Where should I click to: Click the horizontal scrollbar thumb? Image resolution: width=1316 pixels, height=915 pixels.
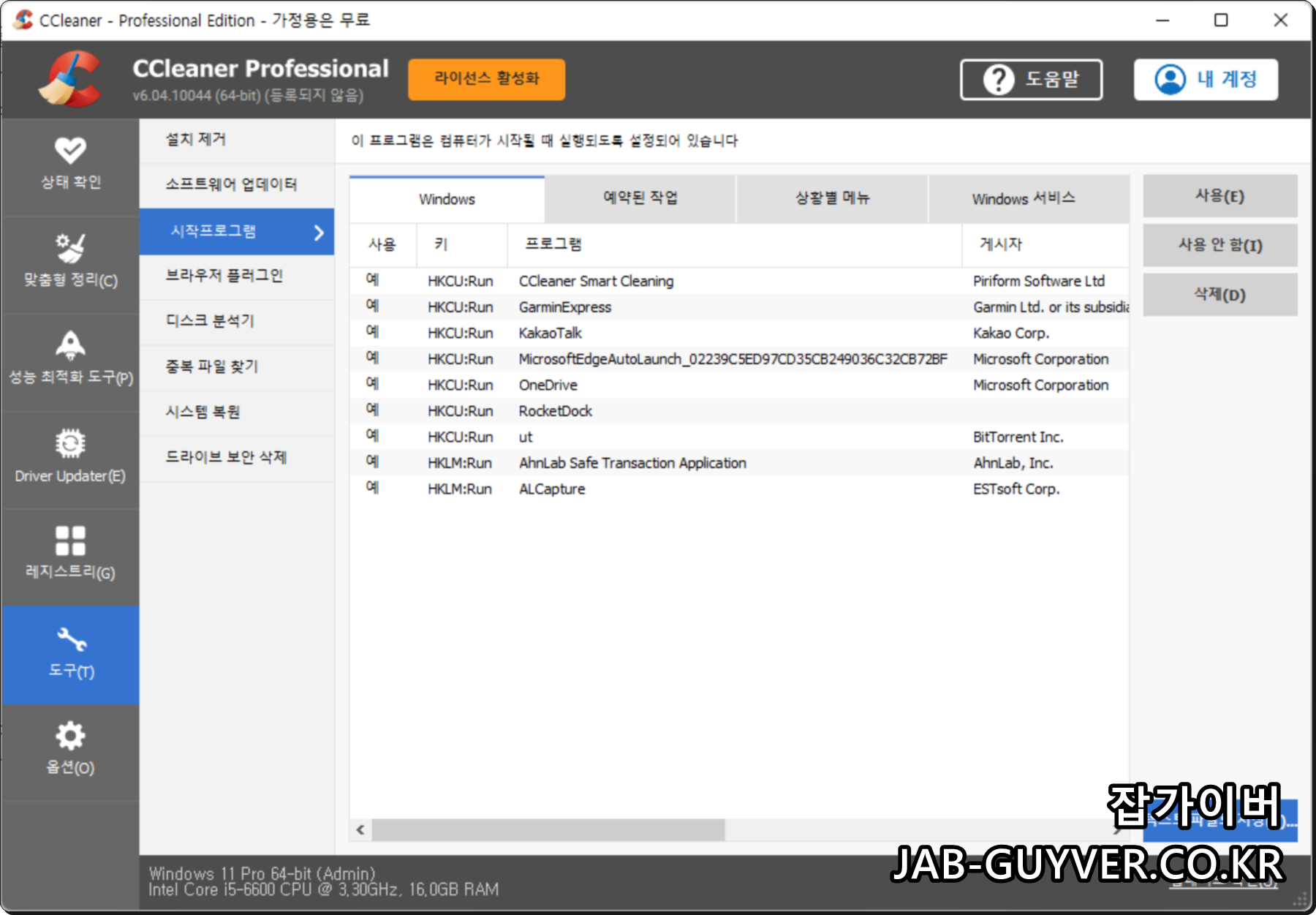(548, 830)
